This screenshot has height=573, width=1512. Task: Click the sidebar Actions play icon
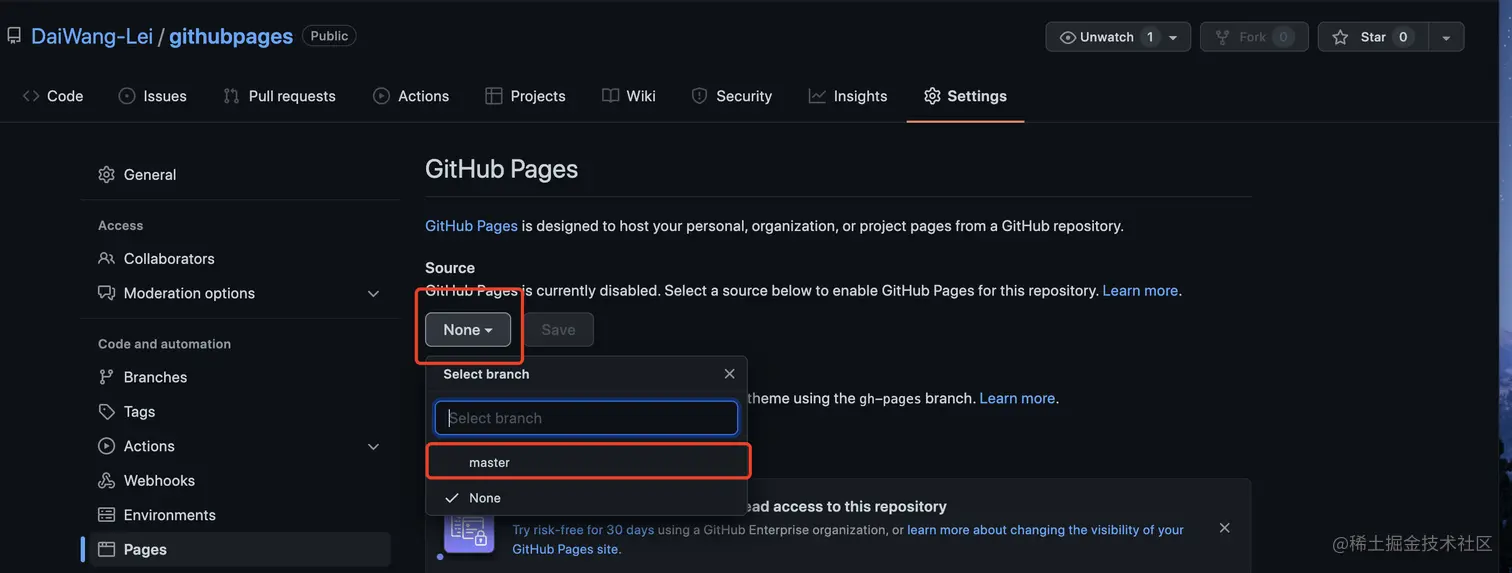click(106, 446)
